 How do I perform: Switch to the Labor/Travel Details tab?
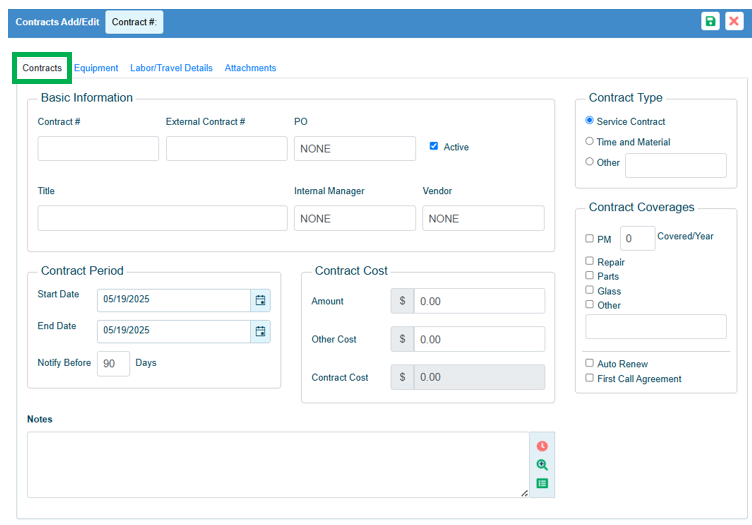click(171, 68)
